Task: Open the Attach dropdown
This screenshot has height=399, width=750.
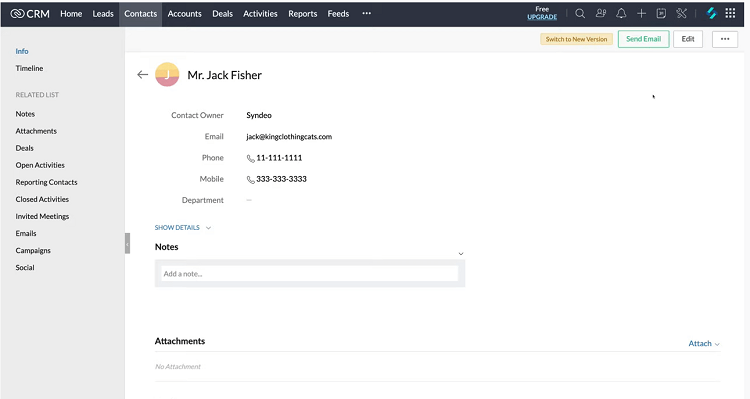Action: (704, 344)
